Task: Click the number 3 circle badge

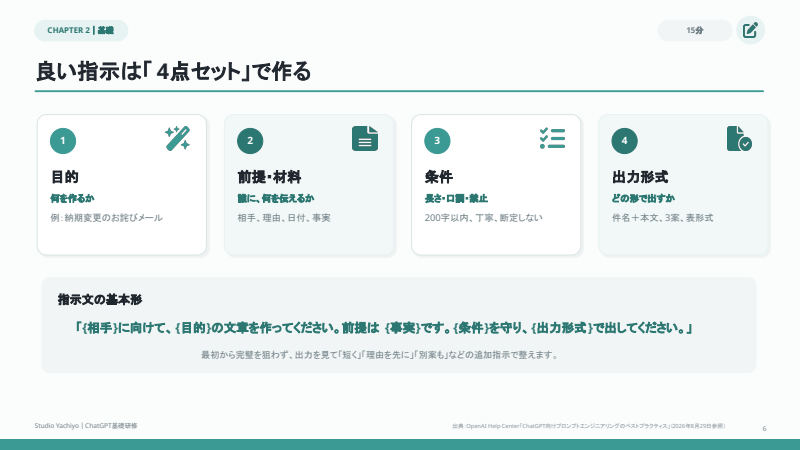Action: pos(437,141)
